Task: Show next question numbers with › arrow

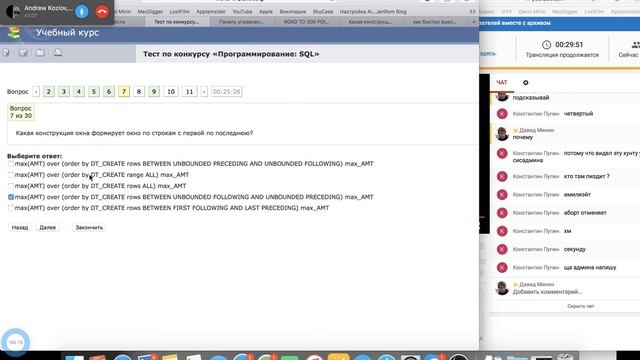Action: [204, 92]
